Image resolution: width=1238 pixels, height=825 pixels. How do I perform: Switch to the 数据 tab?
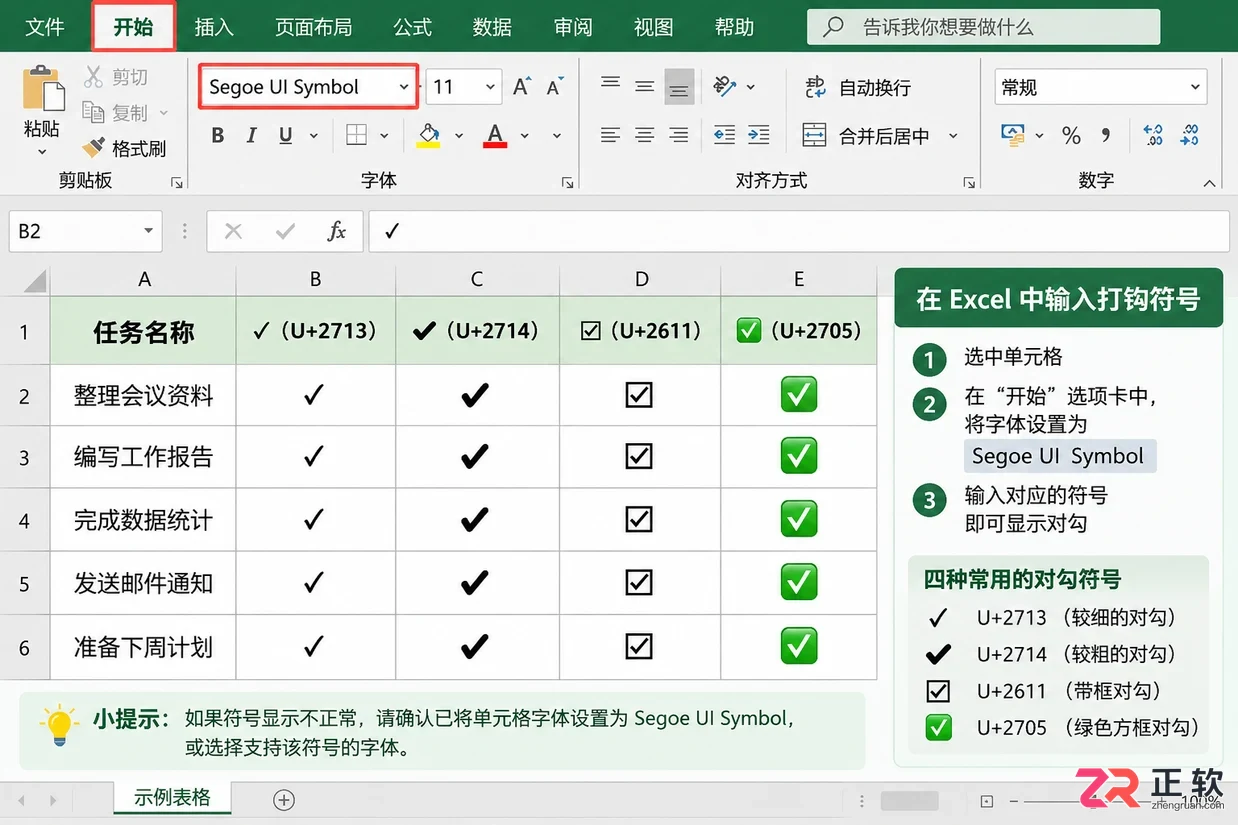[x=492, y=27]
